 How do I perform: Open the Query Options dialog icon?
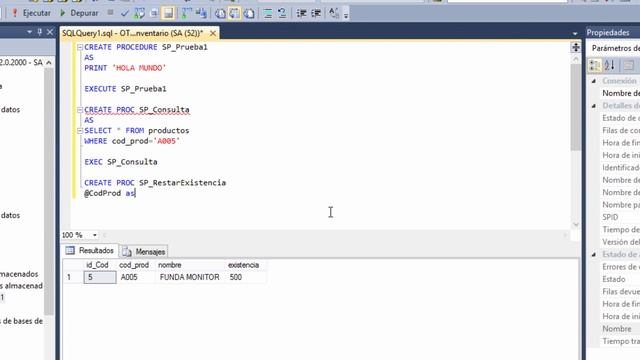point(154,13)
